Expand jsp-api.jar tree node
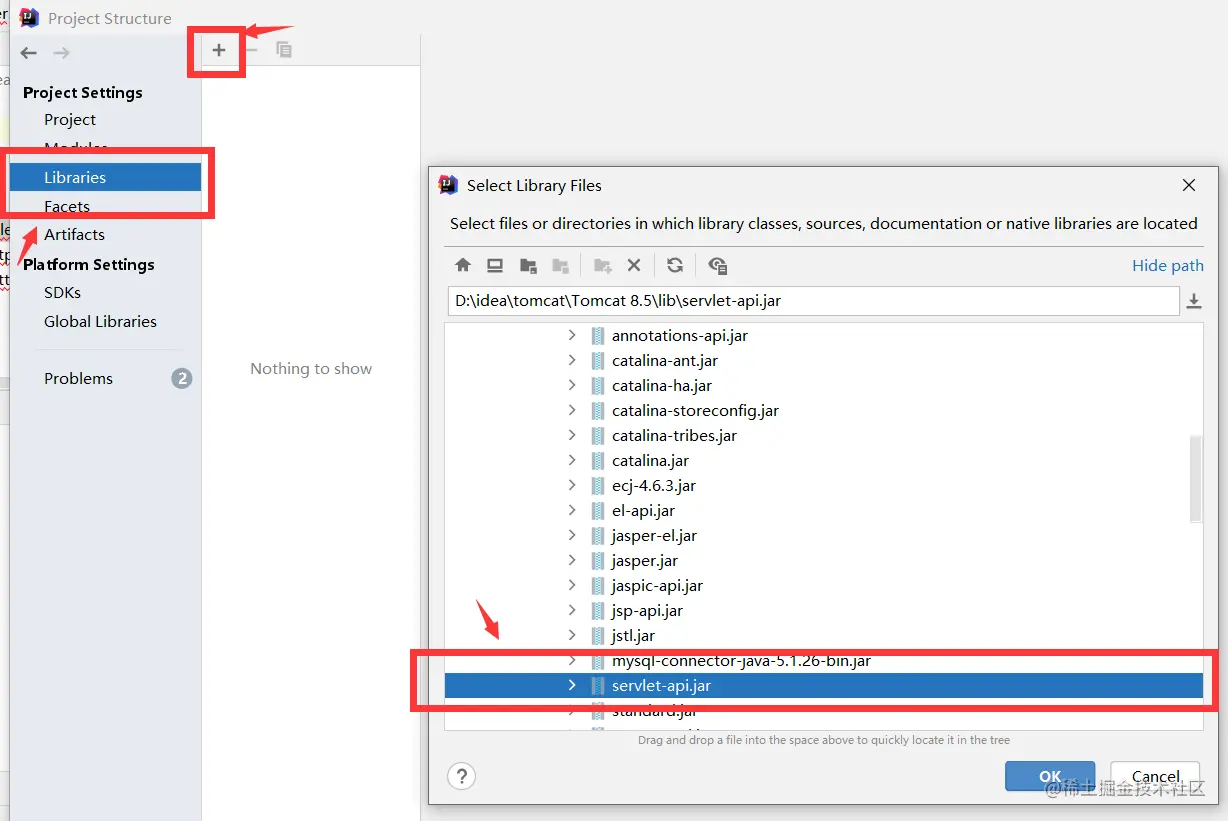This screenshot has width=1228, height=821. tap(572, 610)
